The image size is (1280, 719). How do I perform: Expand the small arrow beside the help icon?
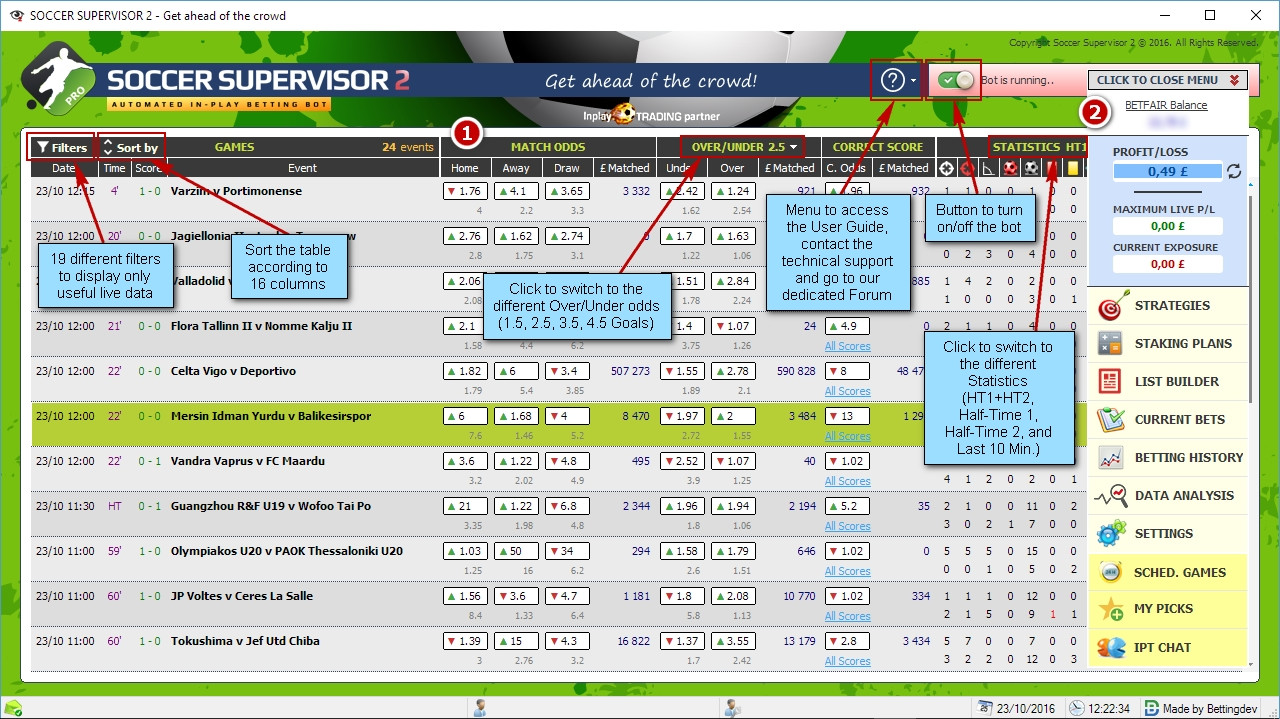[x=913, y=82]
